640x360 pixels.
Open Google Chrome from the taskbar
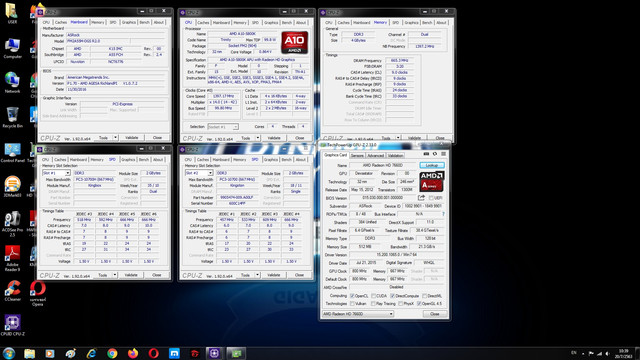point(112,353)
